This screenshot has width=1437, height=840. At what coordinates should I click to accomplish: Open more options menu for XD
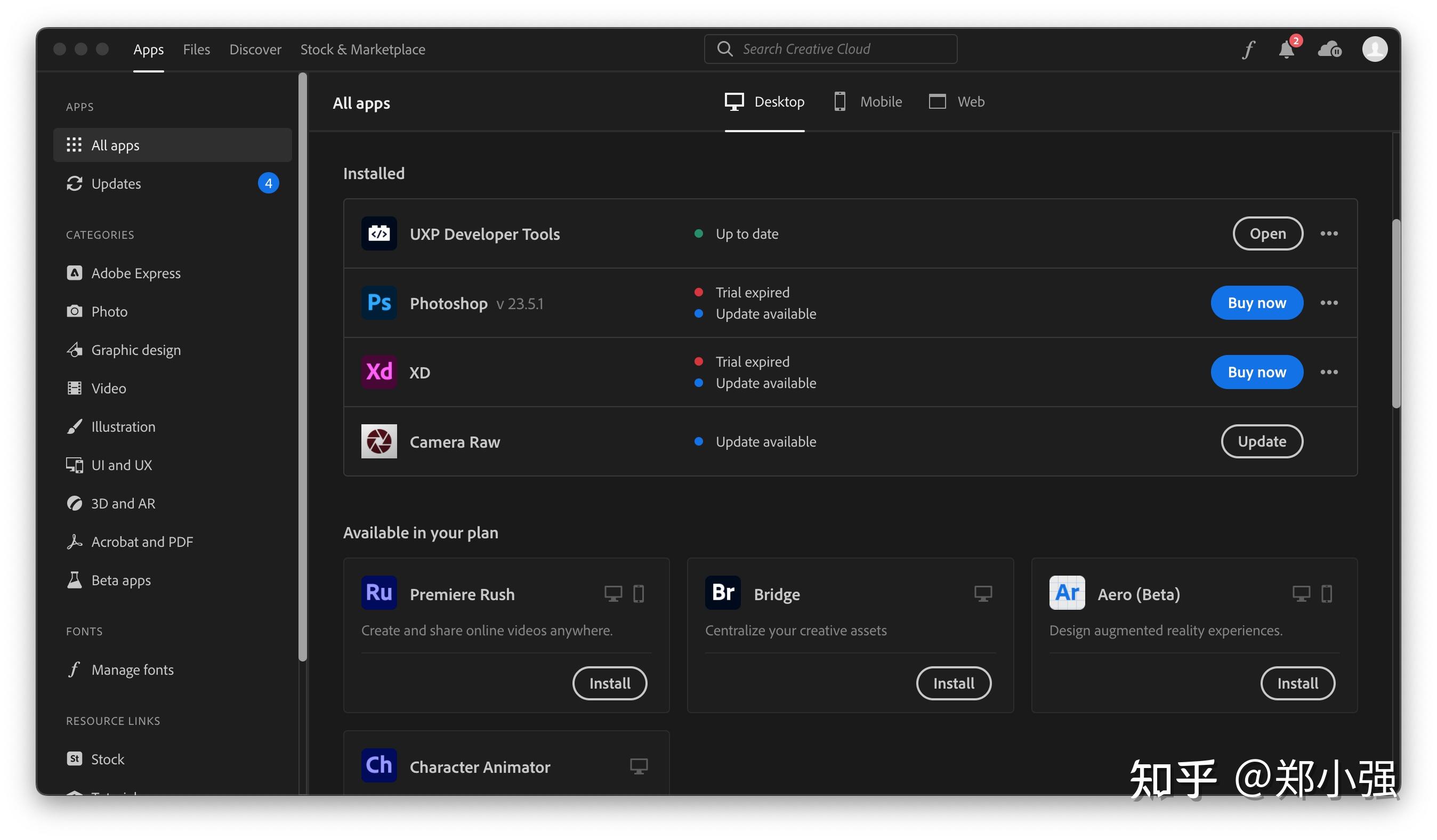[x=1329, y=373]
